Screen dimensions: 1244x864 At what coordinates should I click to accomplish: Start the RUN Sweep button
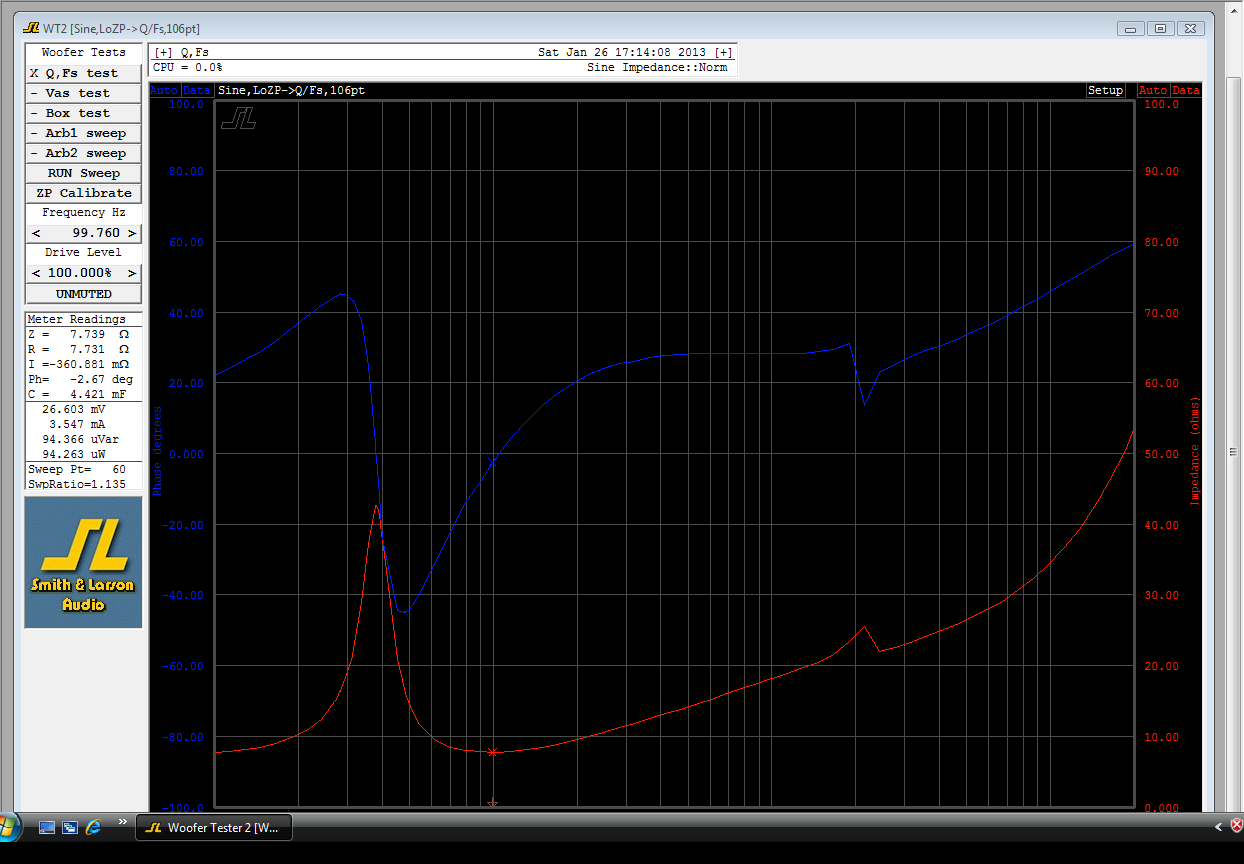[83, 173]
